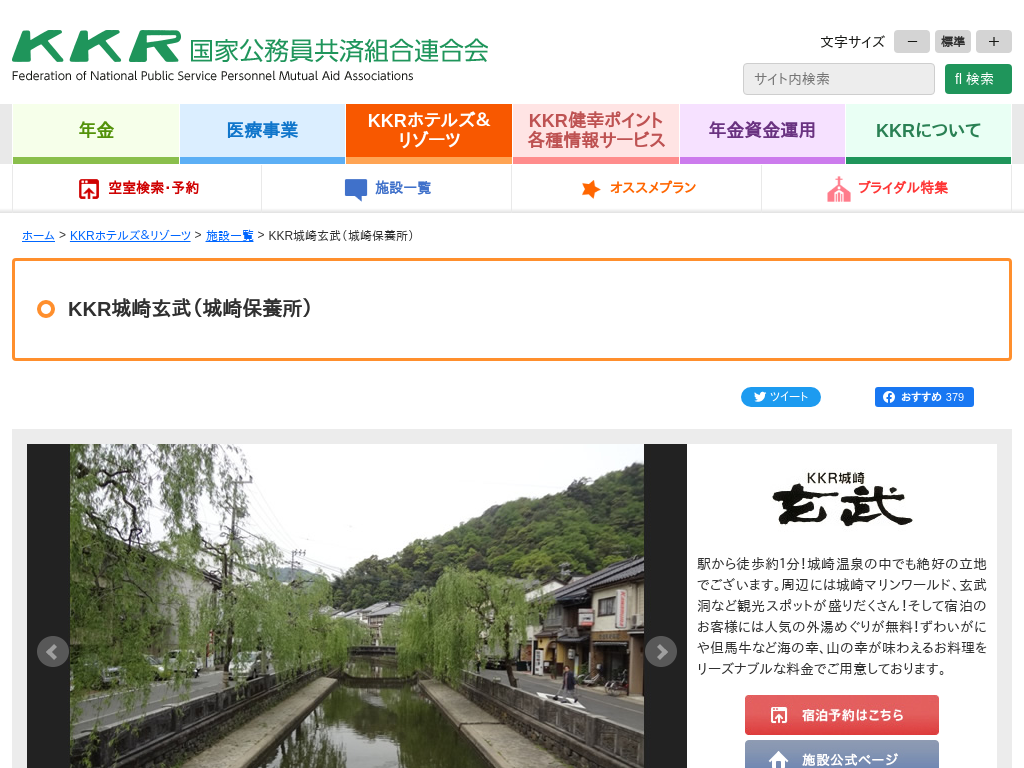Click the 駅から徒歩約1分 description paragraph

click(x=842, y=616)
